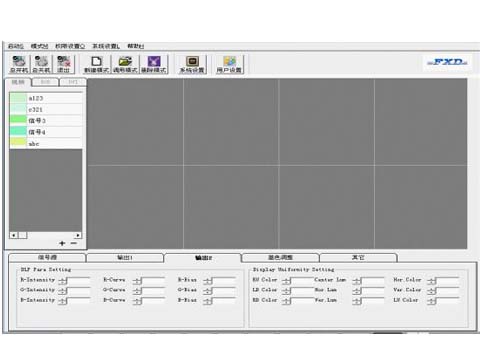
Task: Click the signal list scrollbar right arrow
Action: (x=78, y=235)
